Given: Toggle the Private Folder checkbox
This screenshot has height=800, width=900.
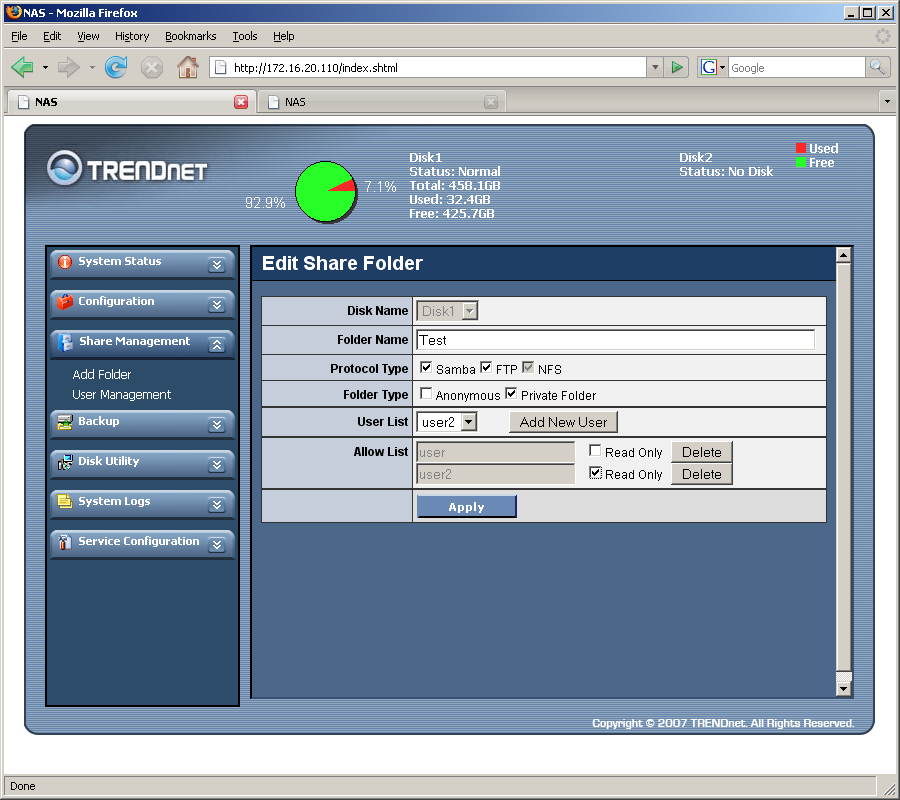Looking at the screenshot, I should tap(511, 394).
